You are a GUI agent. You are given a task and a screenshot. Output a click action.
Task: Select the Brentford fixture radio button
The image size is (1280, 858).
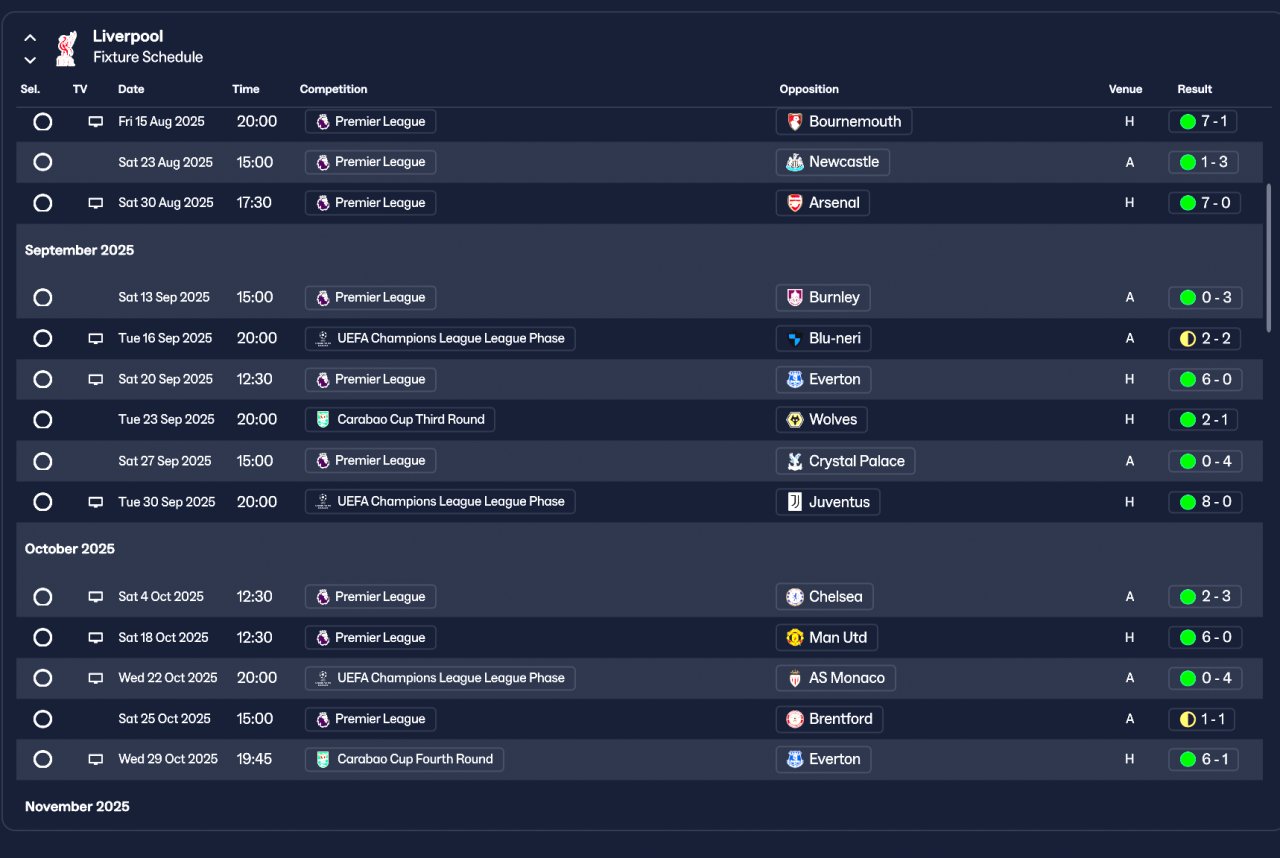tap(42, 719)
